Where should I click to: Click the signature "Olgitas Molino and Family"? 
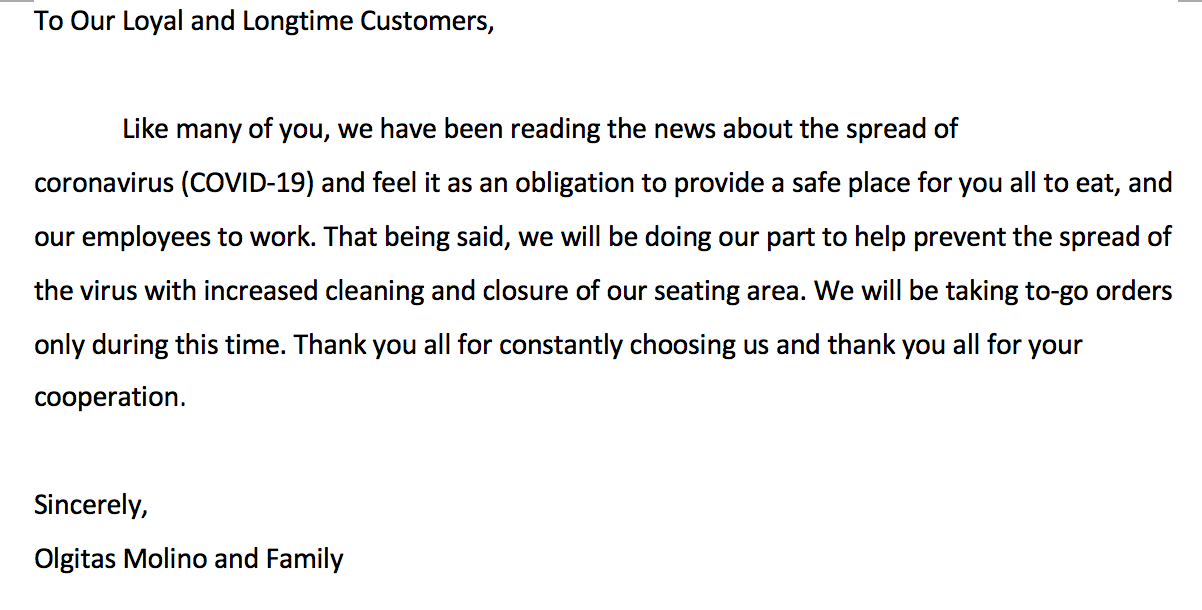[x=188, y=559]
